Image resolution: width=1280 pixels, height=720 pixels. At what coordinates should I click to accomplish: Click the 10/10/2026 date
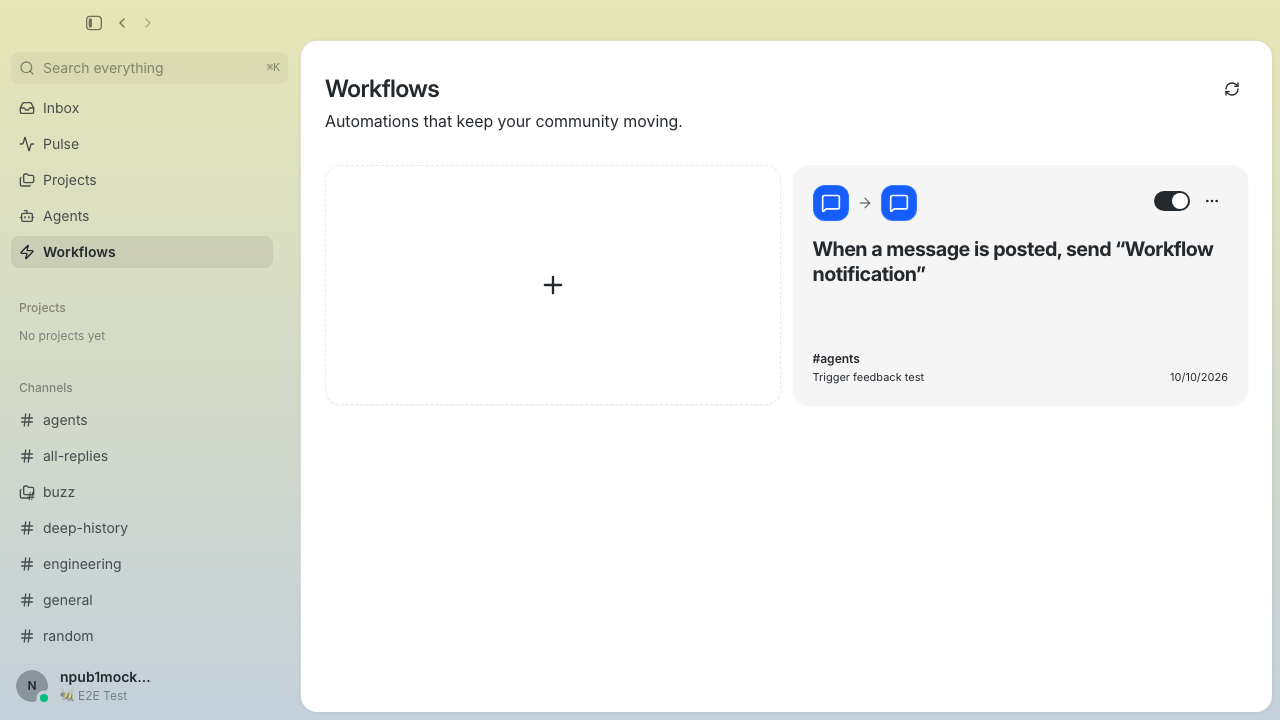point(1198,377)
